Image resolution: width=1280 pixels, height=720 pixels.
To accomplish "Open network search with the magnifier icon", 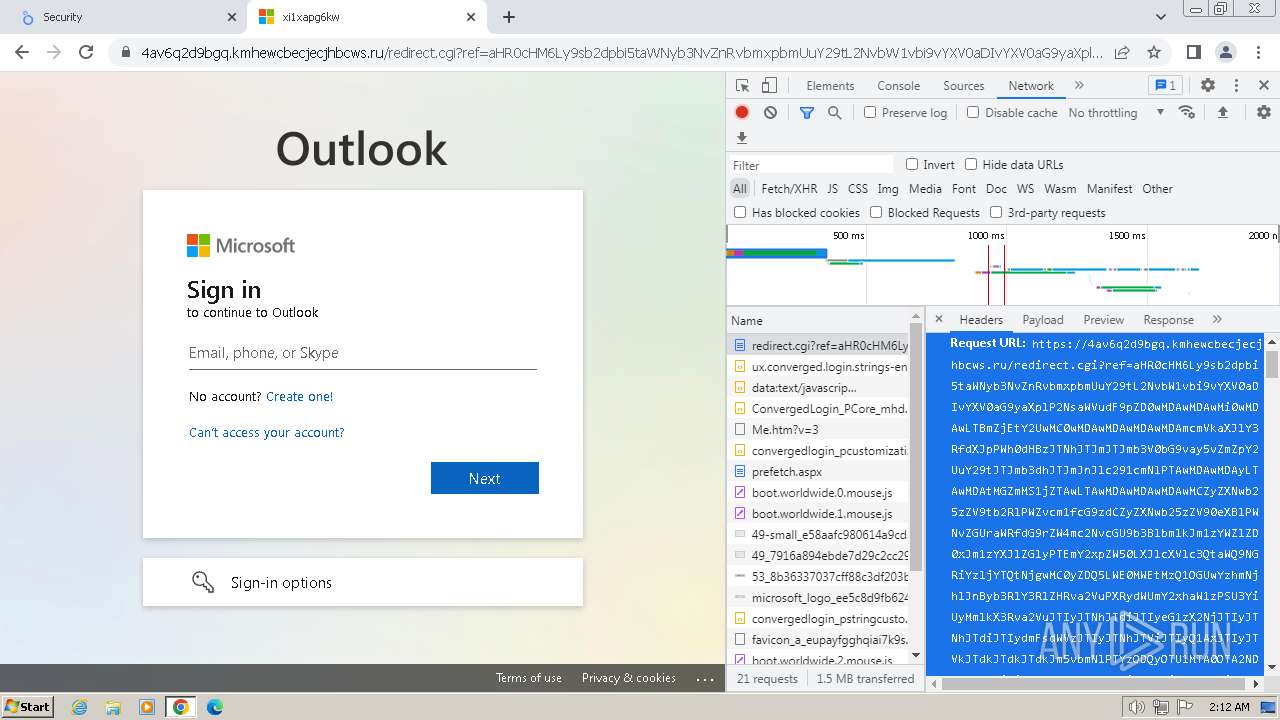I will click(x=834, y=113).
